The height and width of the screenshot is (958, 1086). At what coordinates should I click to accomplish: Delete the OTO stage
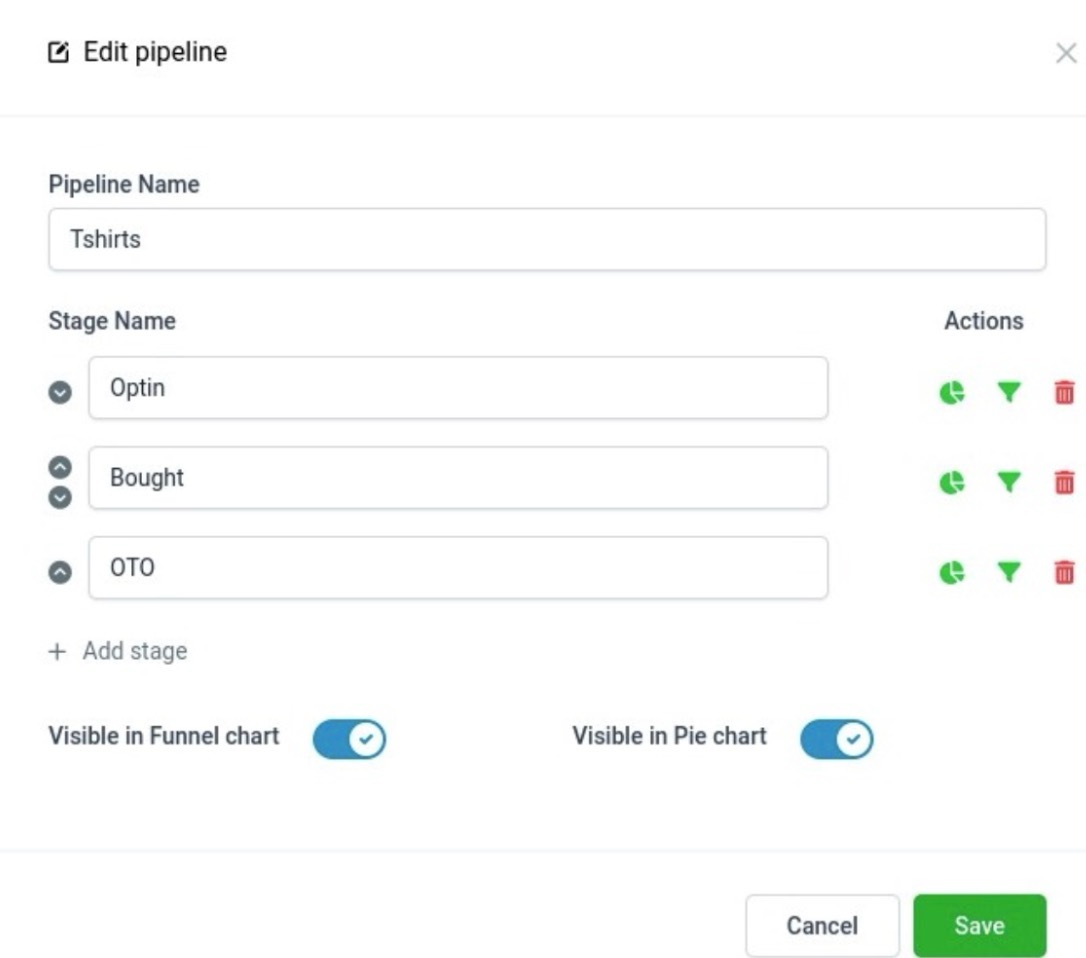1065,572
